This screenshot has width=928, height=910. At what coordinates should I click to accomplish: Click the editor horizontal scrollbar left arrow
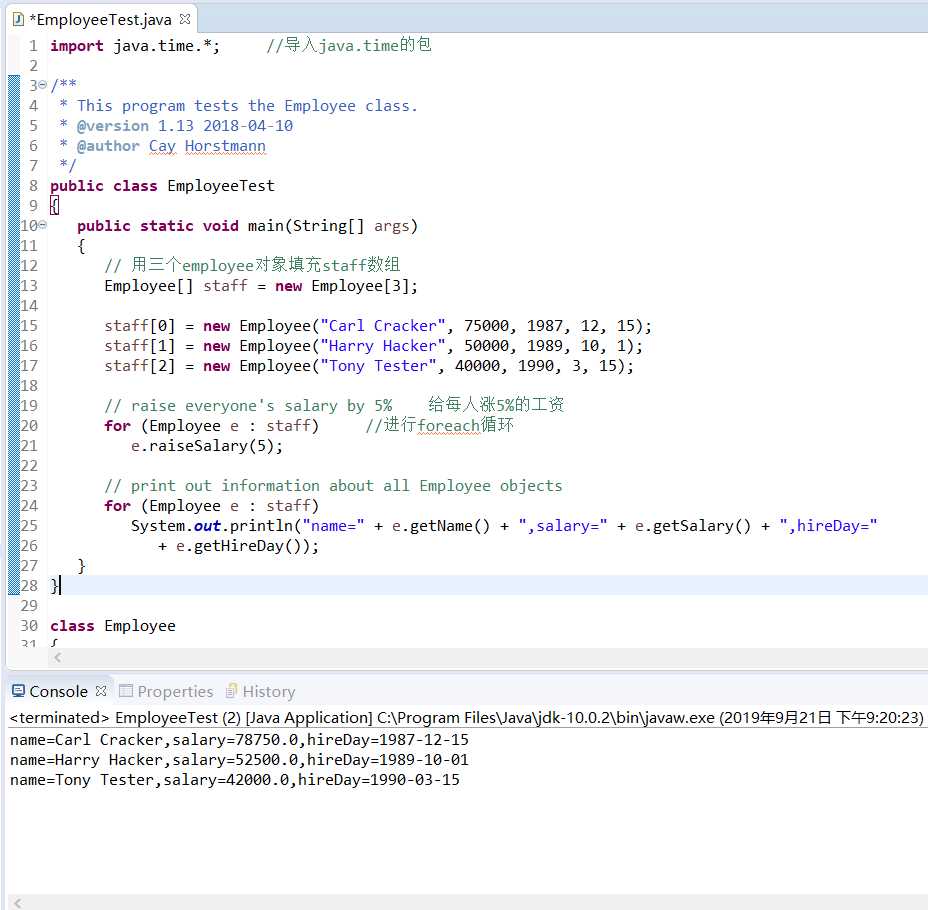point(57,657)
